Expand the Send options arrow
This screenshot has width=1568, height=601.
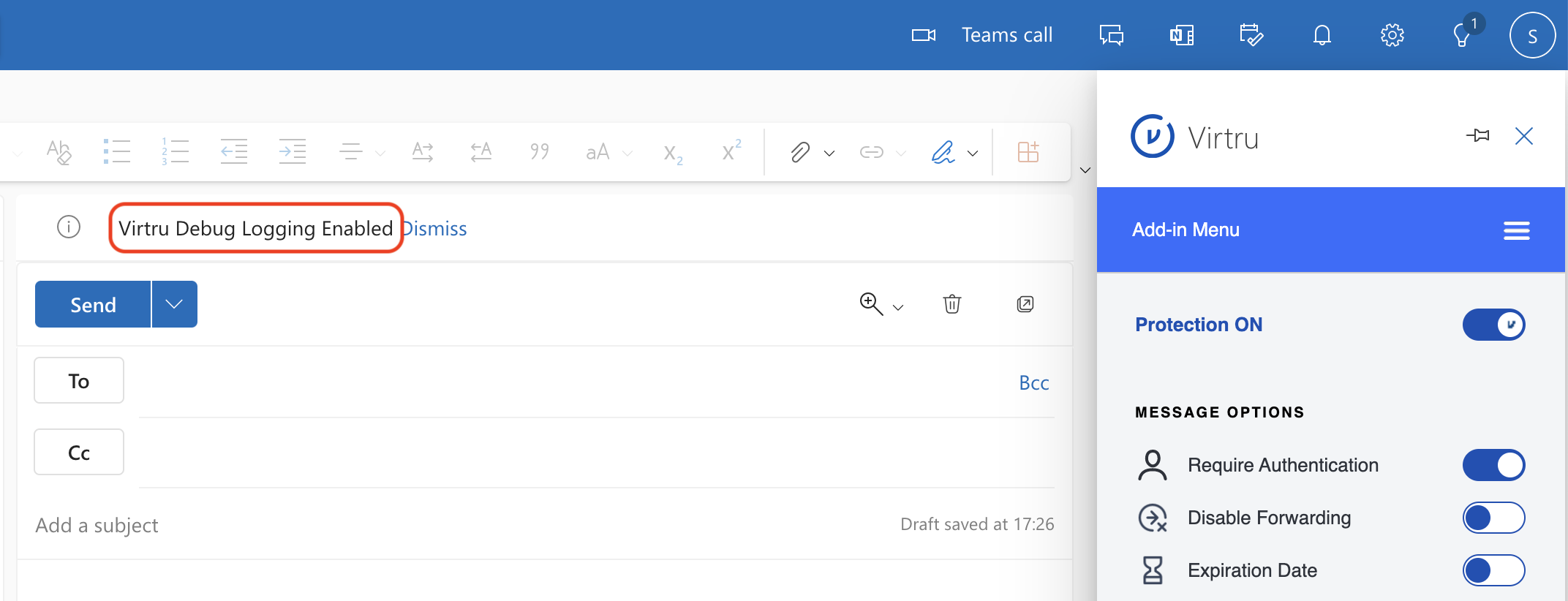(174, 304)
